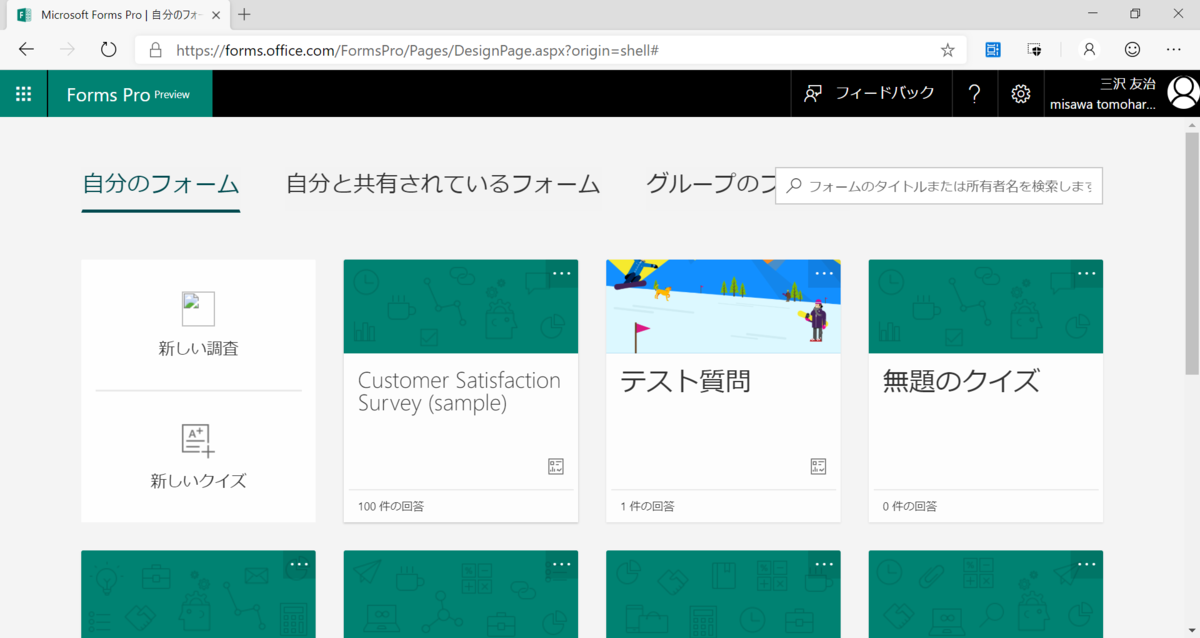This screenshot has height=638, width=1200.
Task: Click the smiley feedback icon in browser
Action: point(1132,49)
